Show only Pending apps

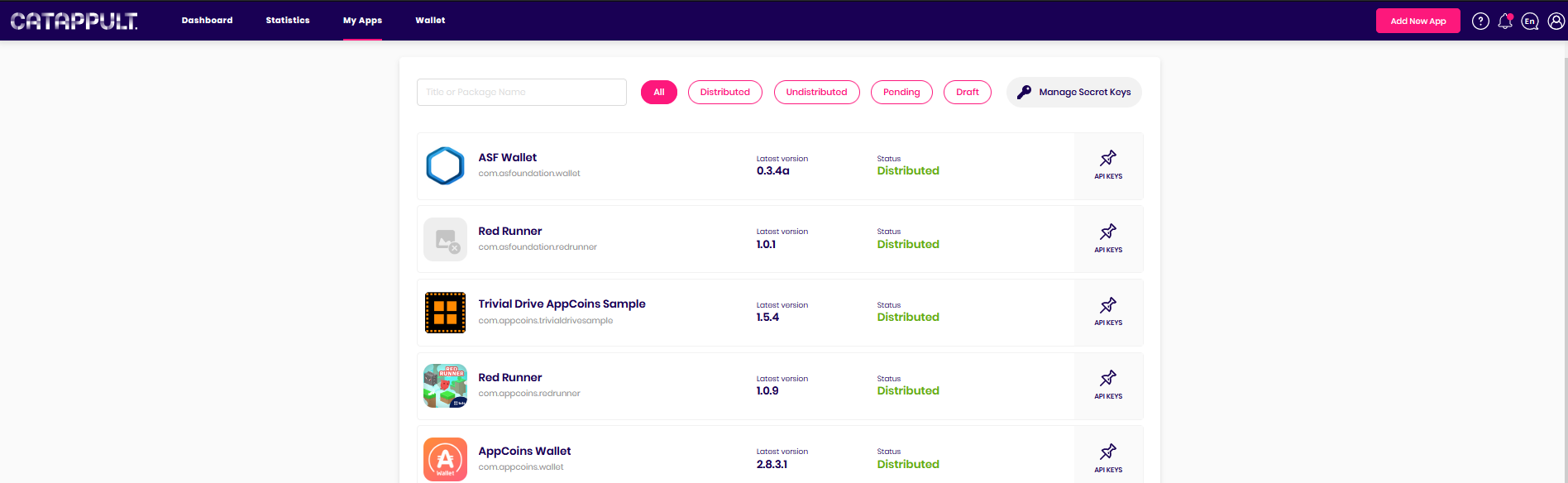(x=901, y=92)
